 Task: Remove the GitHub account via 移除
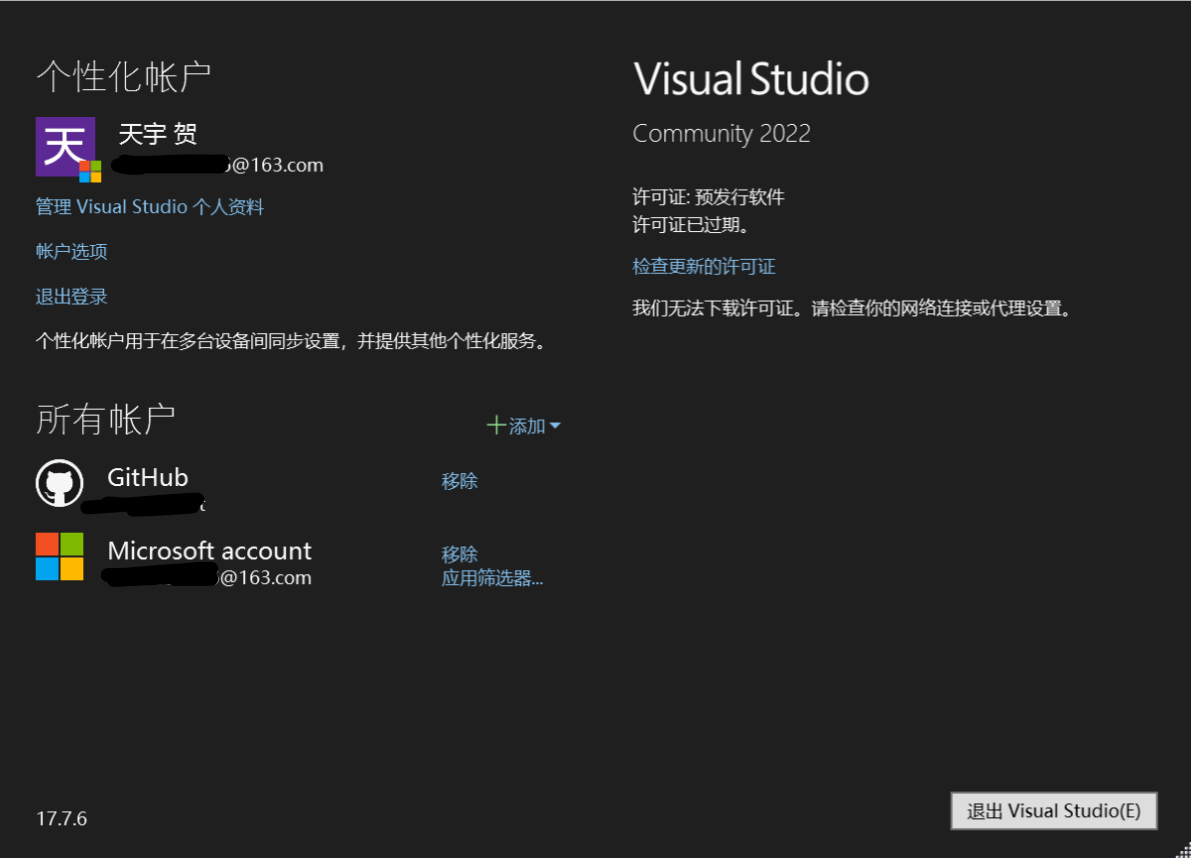[460, 481]
